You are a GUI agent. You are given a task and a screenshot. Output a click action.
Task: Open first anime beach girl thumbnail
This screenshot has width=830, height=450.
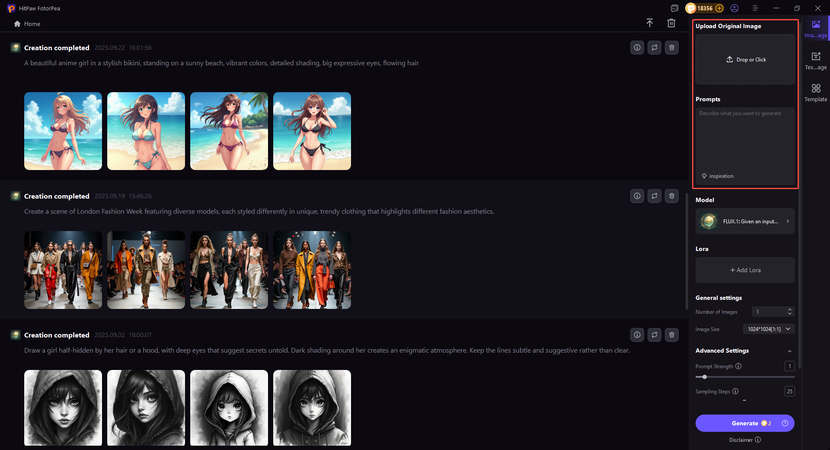(x=63, y=131)
